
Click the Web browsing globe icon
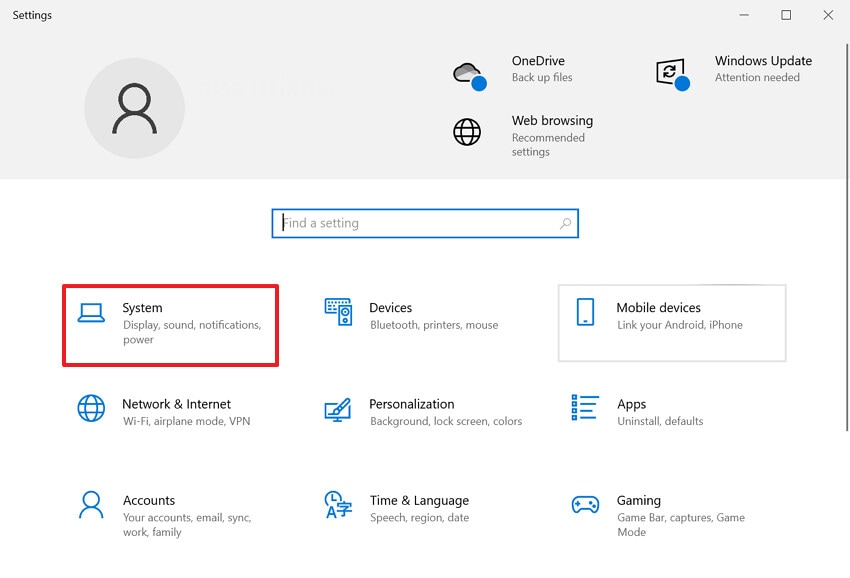pos(467,131)
